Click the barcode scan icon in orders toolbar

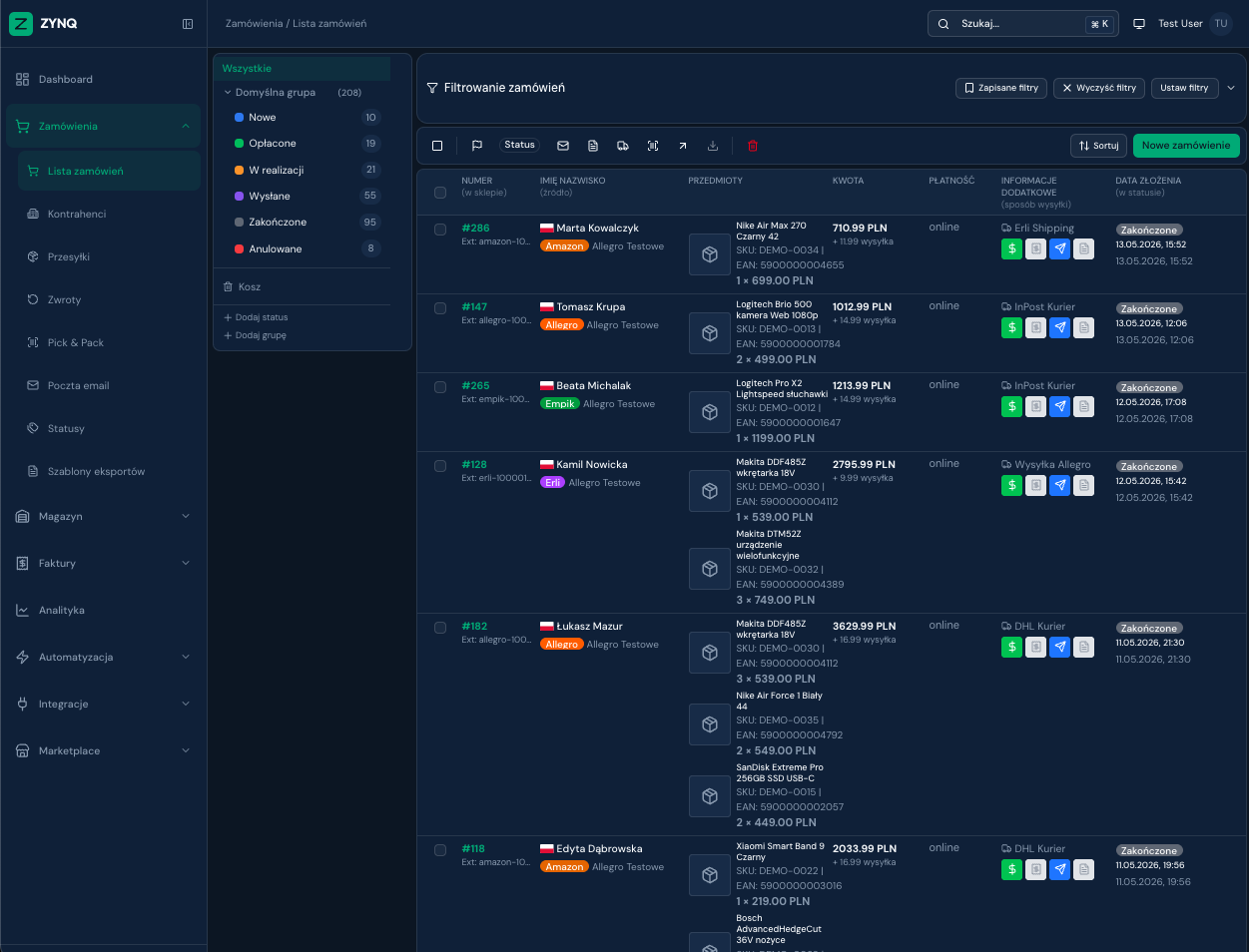point(653,146)
